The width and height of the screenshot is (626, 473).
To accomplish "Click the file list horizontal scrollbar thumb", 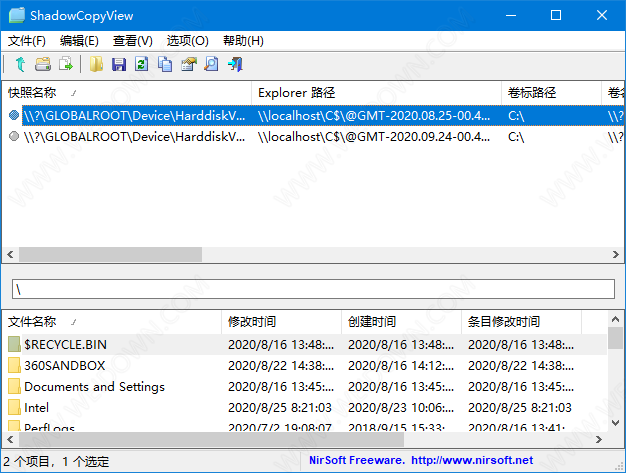I will point(212,439).
